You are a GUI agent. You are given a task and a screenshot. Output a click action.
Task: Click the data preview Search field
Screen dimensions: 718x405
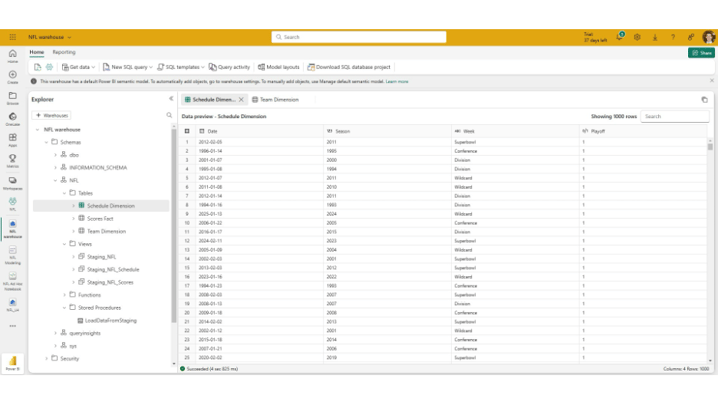click(675, 116)
